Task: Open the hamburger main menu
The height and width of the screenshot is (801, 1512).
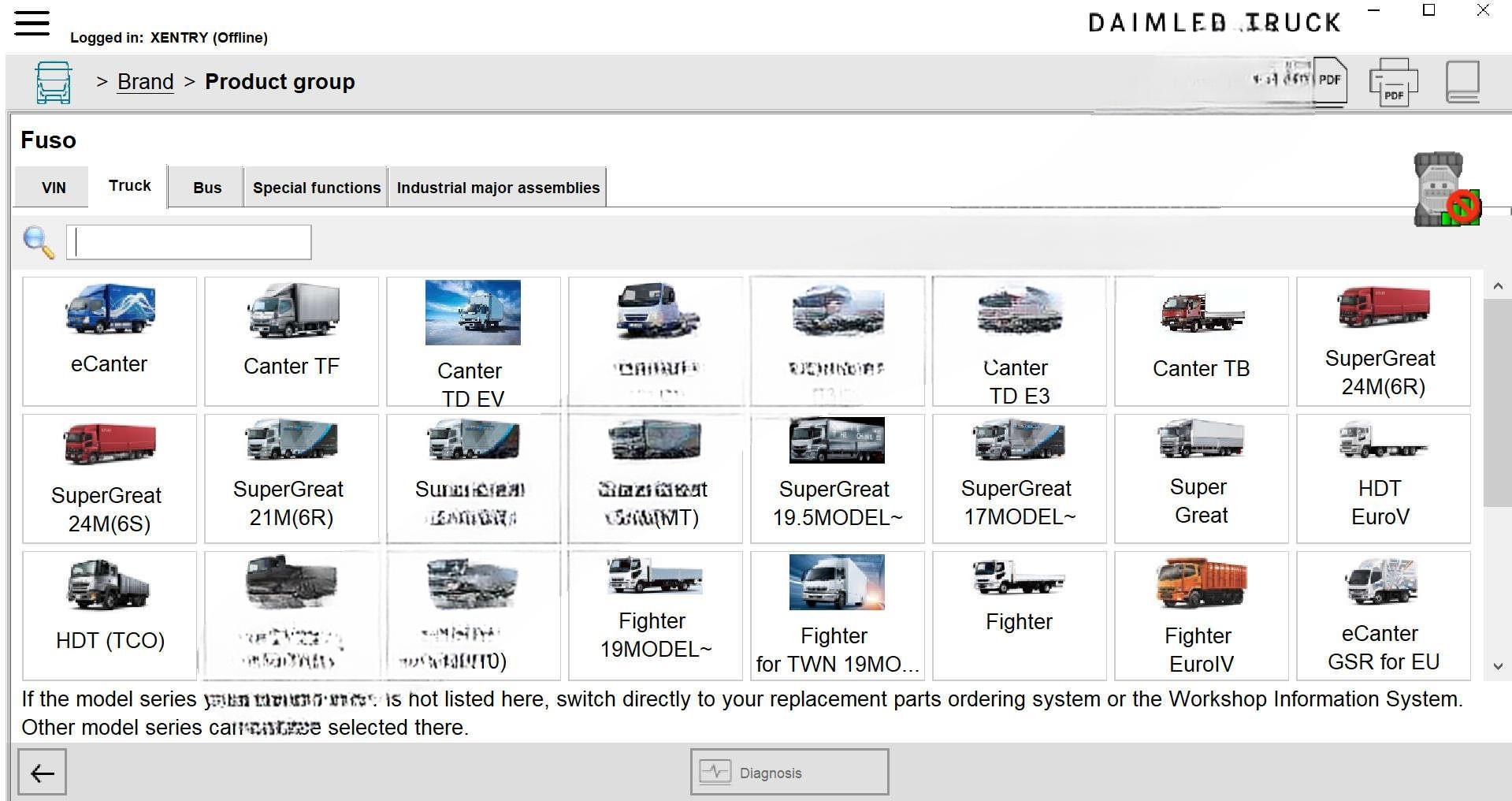Action: (x=32, y=22)
